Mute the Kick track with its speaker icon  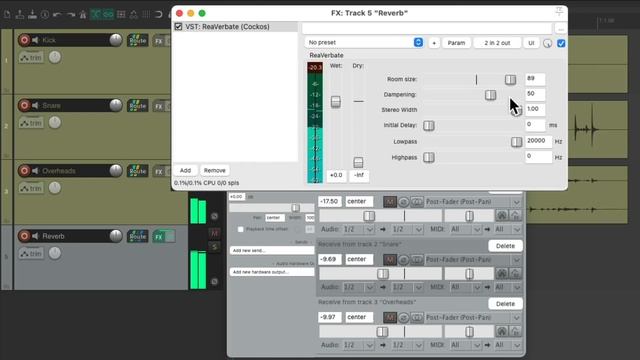(36, 40)
